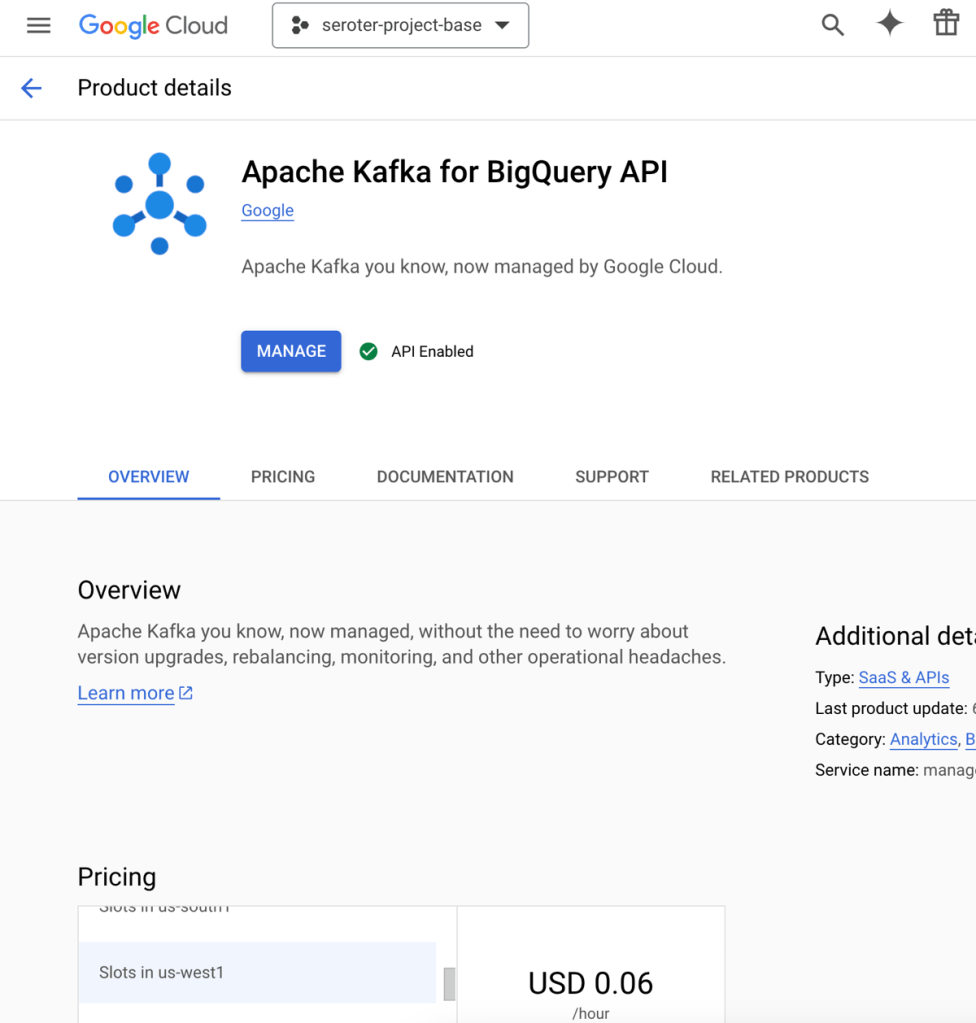View the Related Products tab
The height and width of the screenshot is (1023, 976).
pyautogui.click(x=789, y=477)
